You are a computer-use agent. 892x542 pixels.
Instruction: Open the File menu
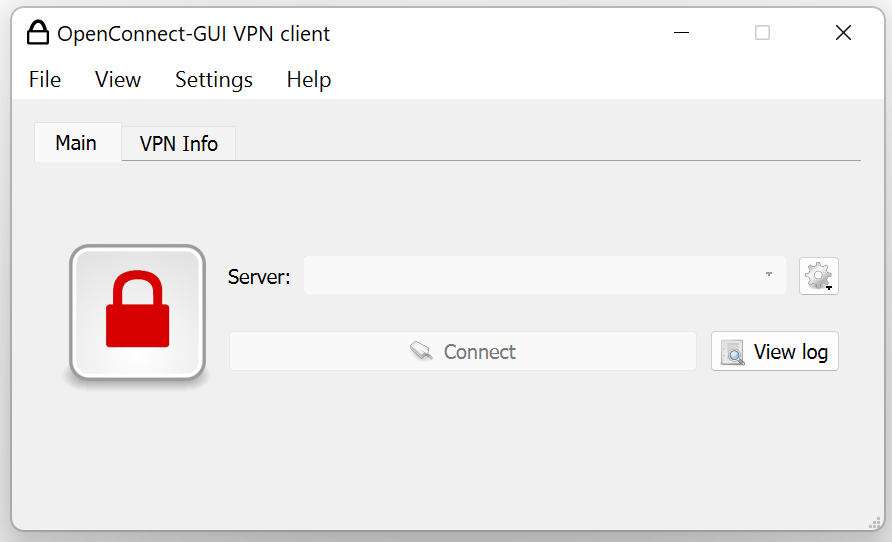coord(45,80)
